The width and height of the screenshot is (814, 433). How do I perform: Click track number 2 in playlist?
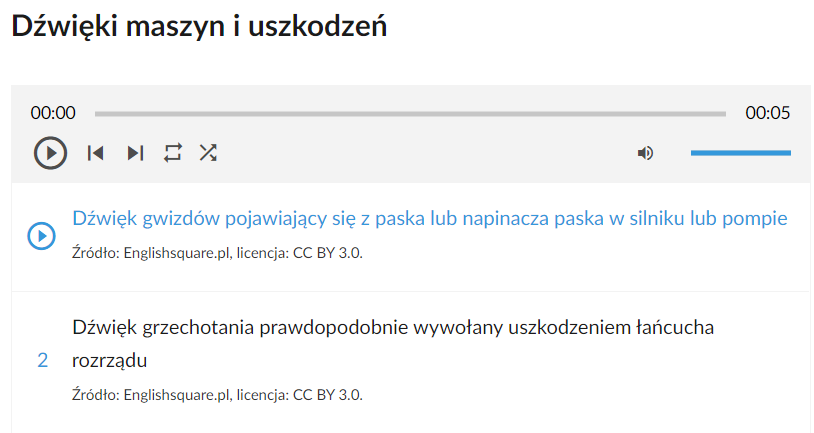(x=43, y=360)
